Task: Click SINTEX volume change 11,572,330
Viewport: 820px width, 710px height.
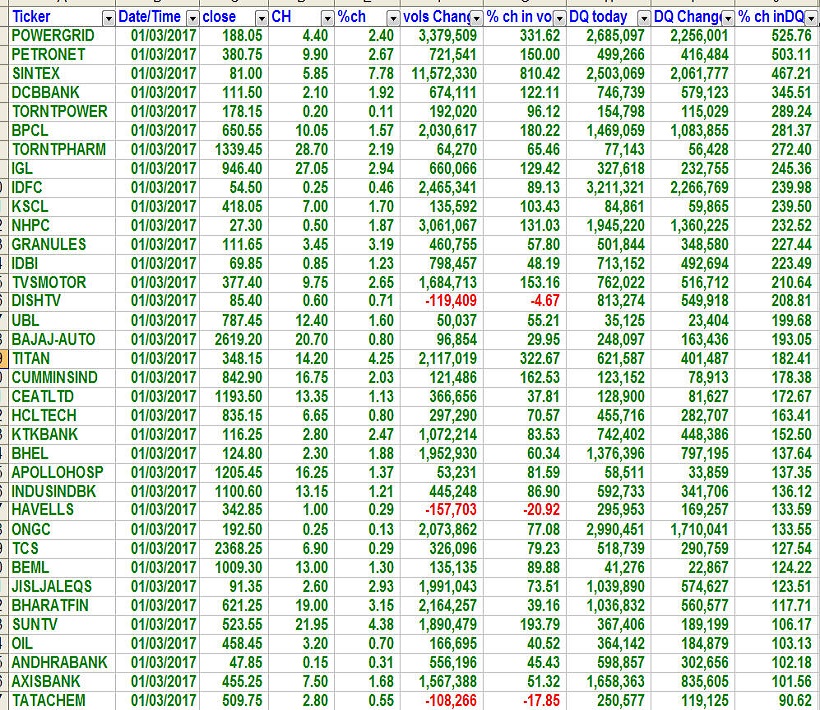Action: point(442,74)
